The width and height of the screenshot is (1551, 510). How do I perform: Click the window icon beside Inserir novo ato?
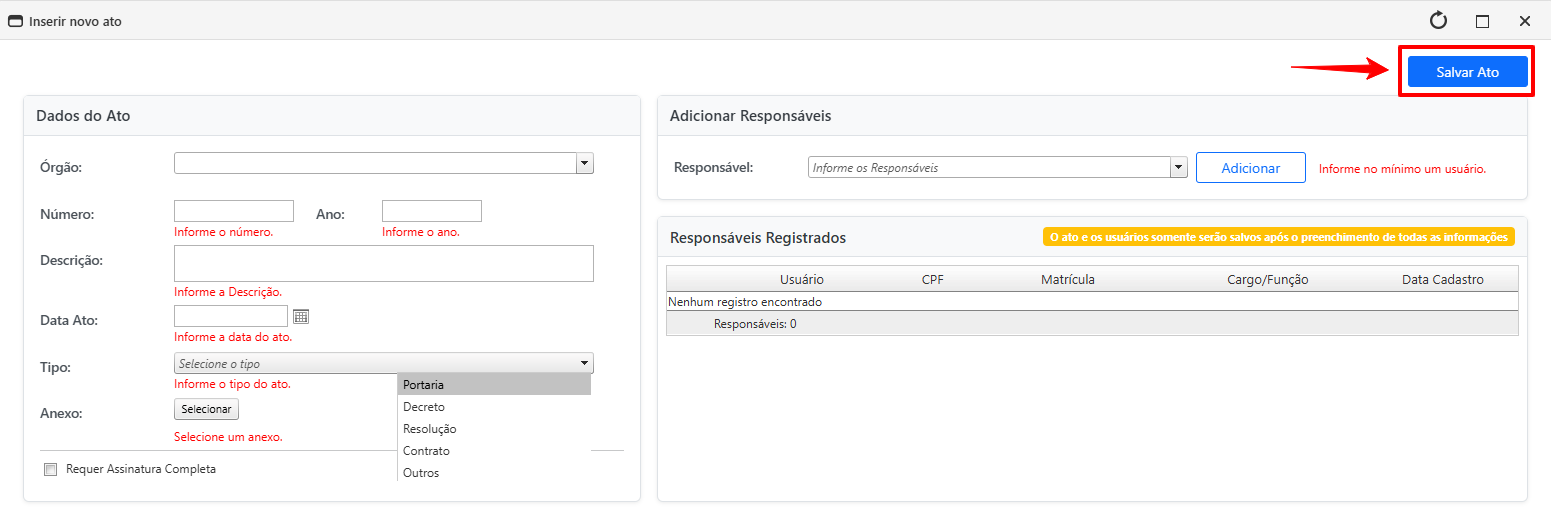pos(15,21)
